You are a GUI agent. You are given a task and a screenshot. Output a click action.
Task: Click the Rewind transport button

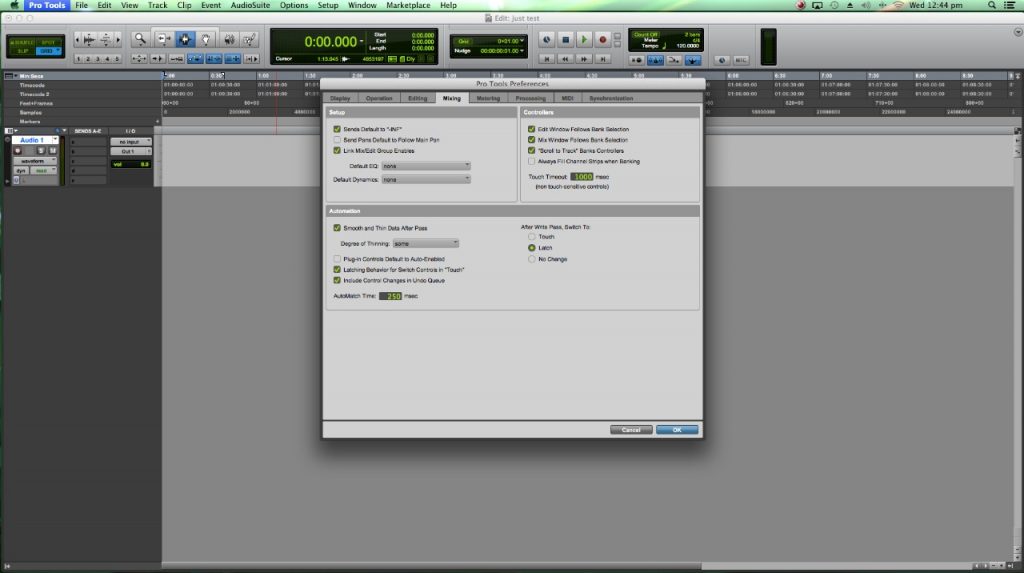click(x=566, y=59)
